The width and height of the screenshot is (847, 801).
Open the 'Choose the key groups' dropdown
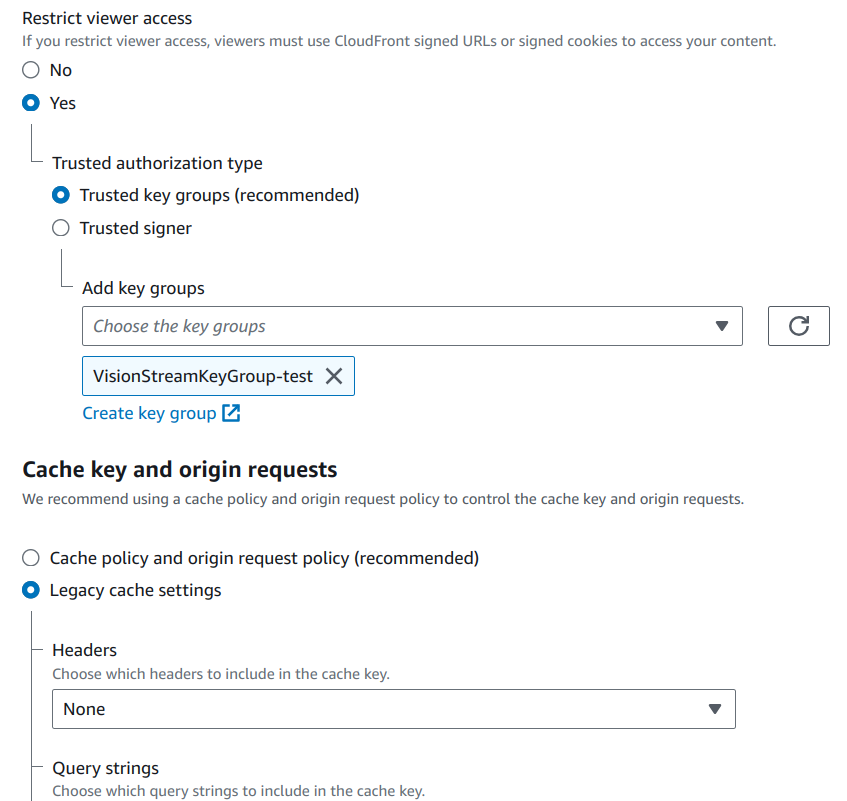(400, 326)
